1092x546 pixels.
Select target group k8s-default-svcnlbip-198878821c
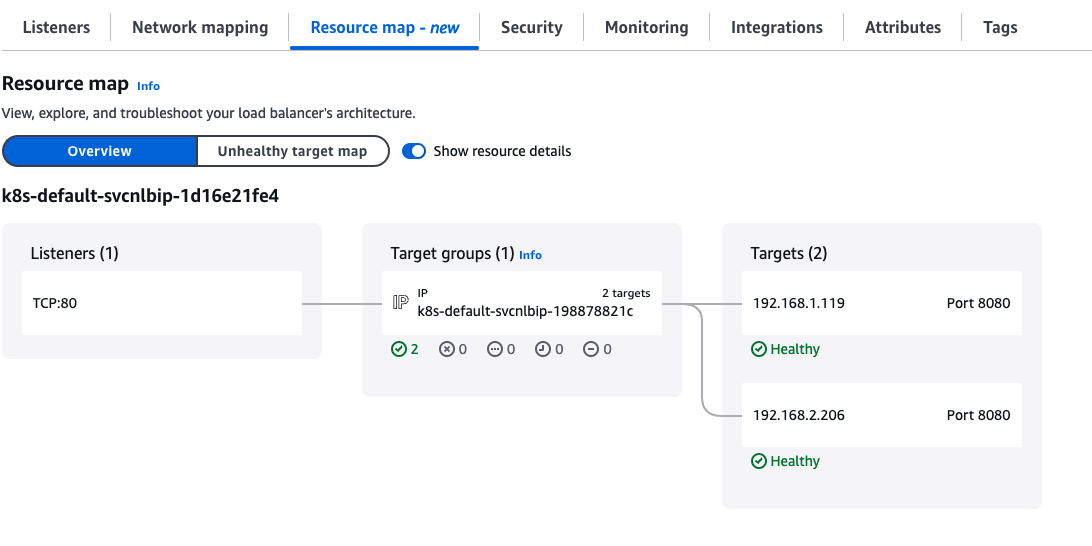point(525,311)
